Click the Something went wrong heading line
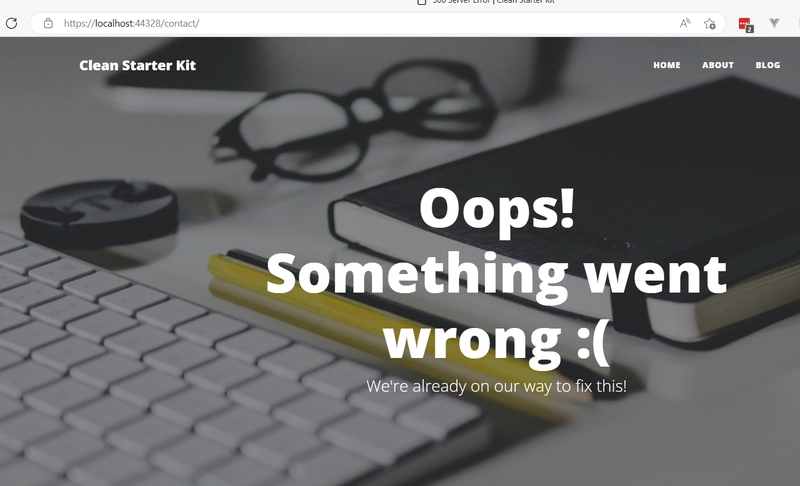Viewport: 800px width, 486px height. pyautogui.click(x=496, y=275)
